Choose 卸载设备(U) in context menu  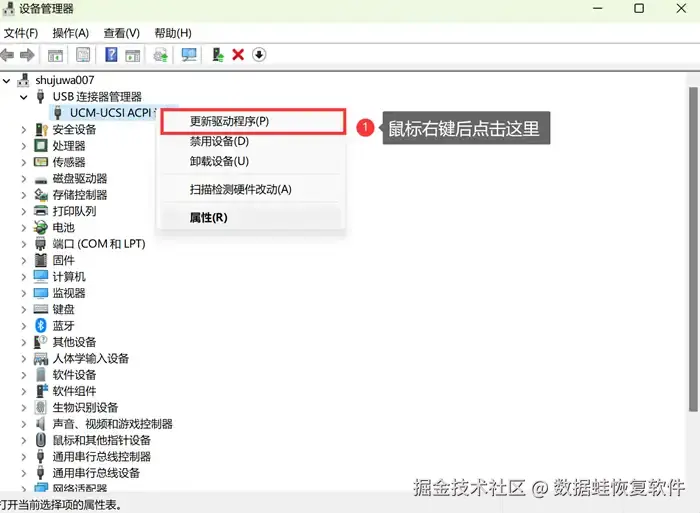click(x=253, y=161)
